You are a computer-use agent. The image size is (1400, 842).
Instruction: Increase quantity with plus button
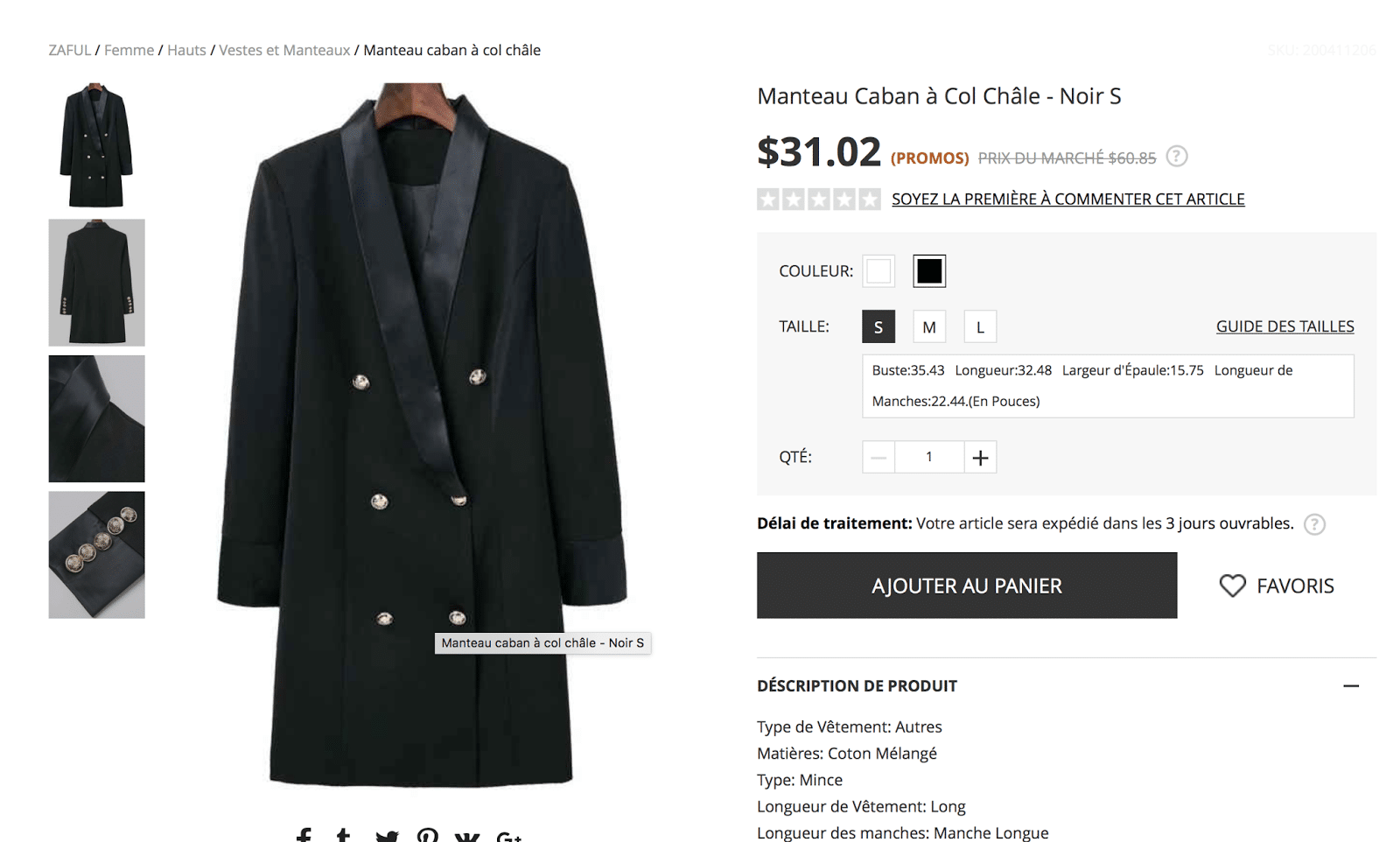980,457
